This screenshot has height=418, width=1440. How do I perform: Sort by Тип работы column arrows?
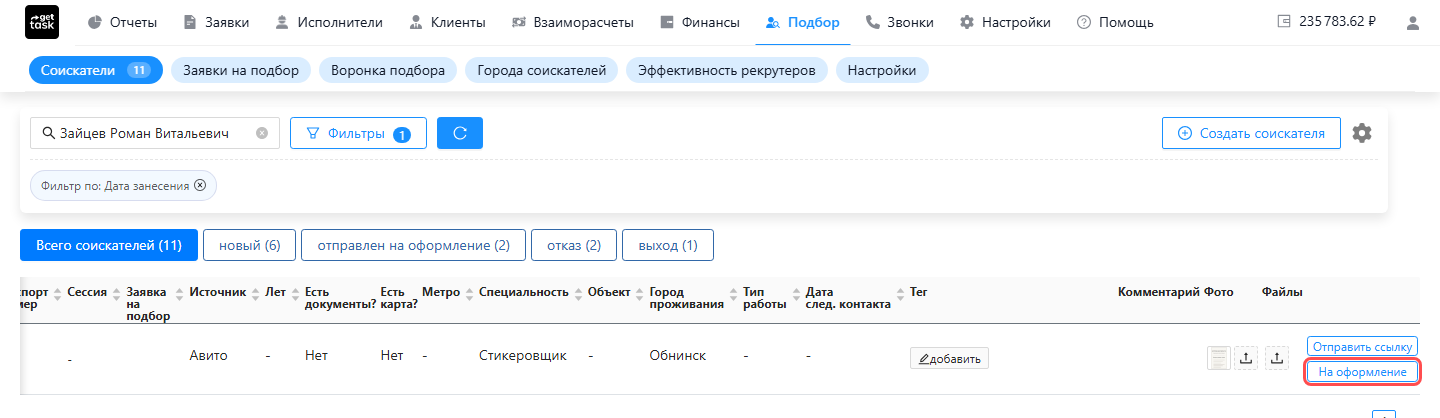click(796, 292)
